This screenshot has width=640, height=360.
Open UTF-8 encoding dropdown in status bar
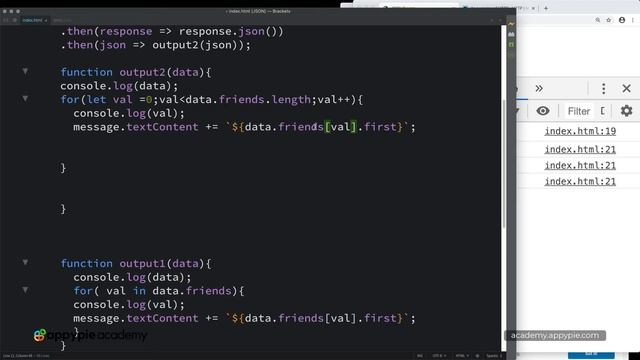tap(439, 356)
